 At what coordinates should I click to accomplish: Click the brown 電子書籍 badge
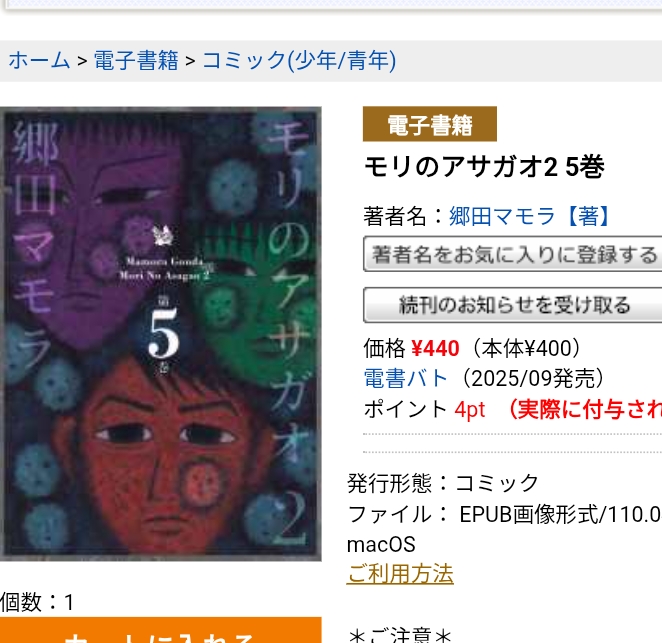pos(429,124)
